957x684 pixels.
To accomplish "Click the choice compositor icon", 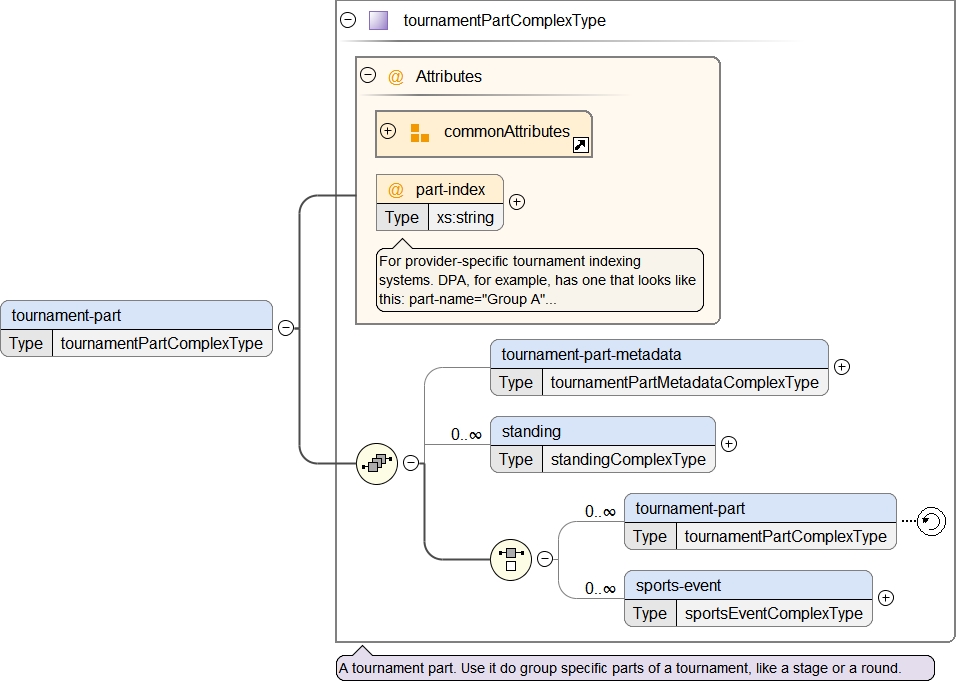I will click(511, 559).
